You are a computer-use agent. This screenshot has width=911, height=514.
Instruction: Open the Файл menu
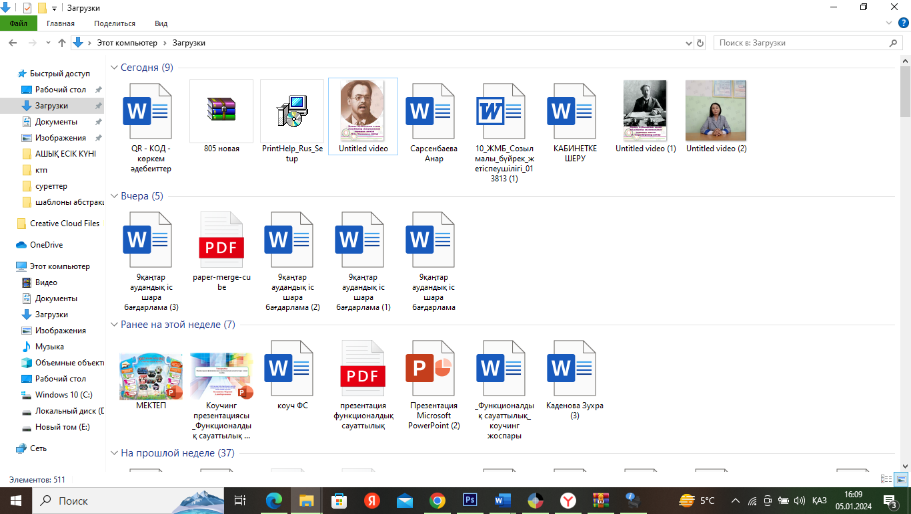point(18,22)
